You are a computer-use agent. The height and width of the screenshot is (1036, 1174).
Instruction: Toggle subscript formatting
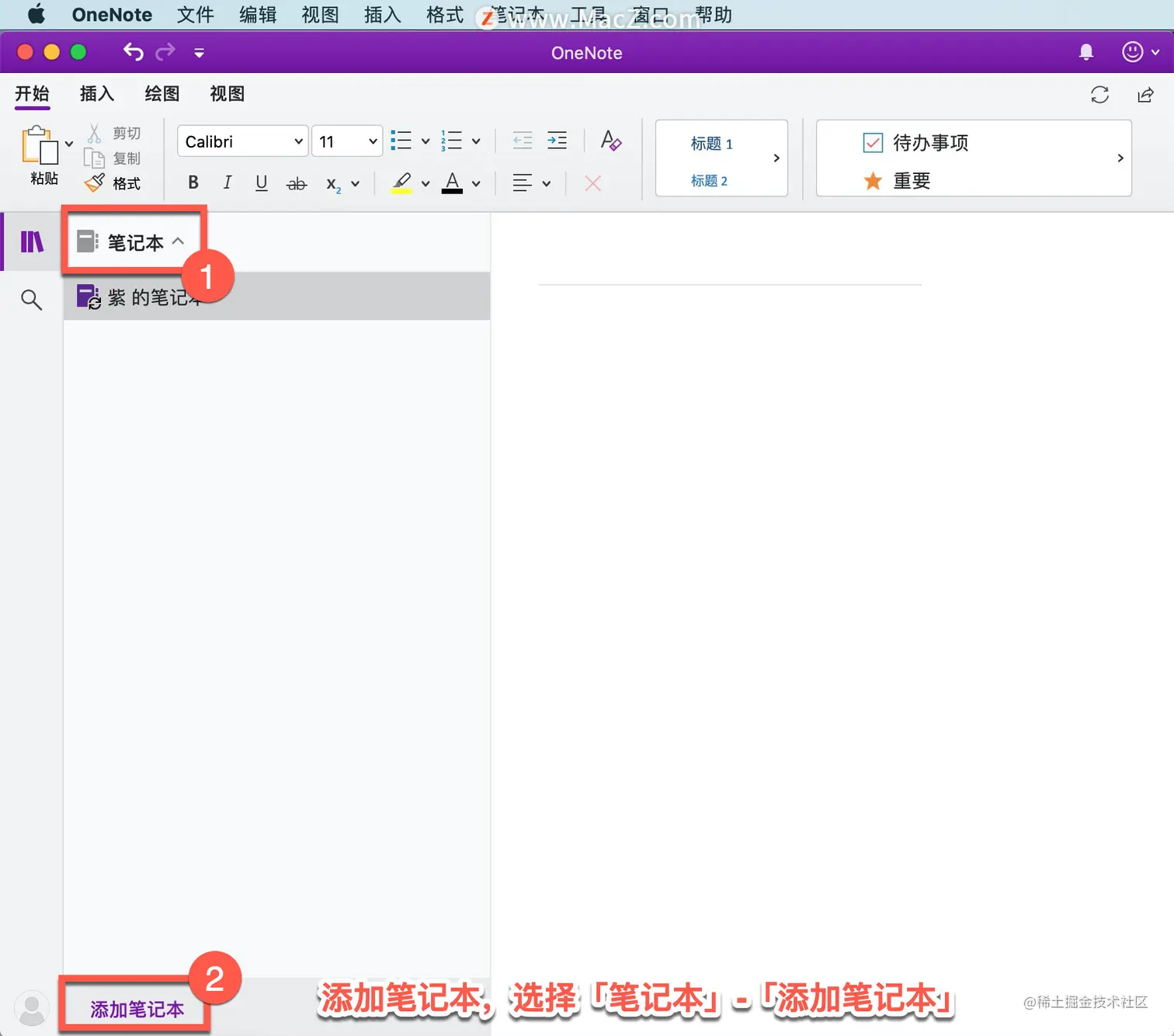pos(333,184)
